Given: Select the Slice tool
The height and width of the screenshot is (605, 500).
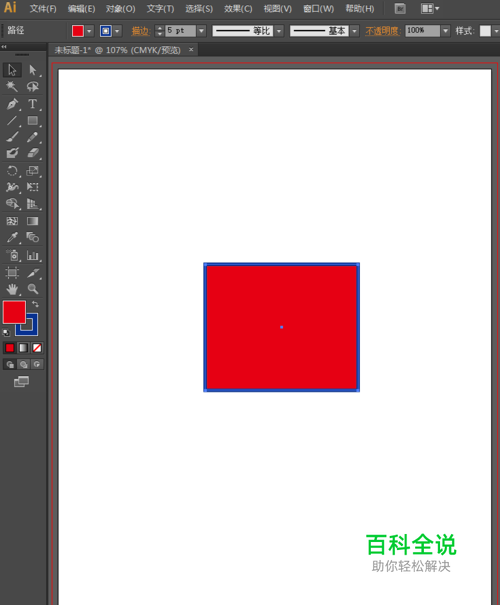Looking at the screenshot, I should 32,273.
